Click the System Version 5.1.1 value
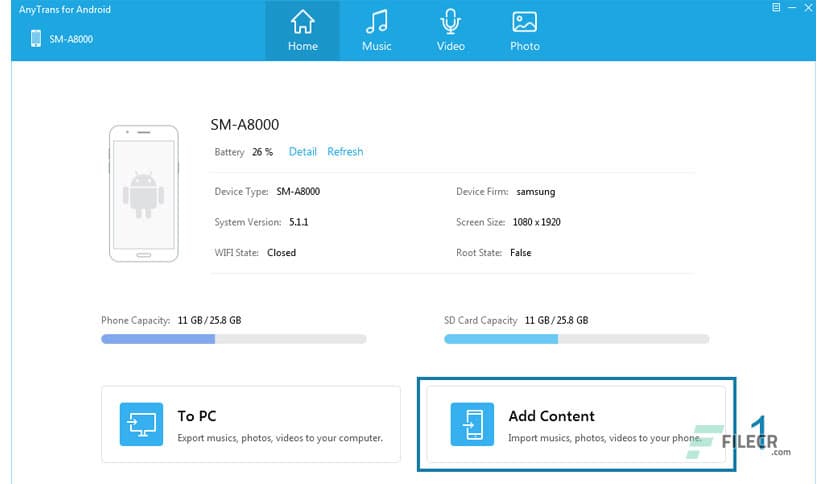Viewport: 836px width, 484px height. [299, 222]
